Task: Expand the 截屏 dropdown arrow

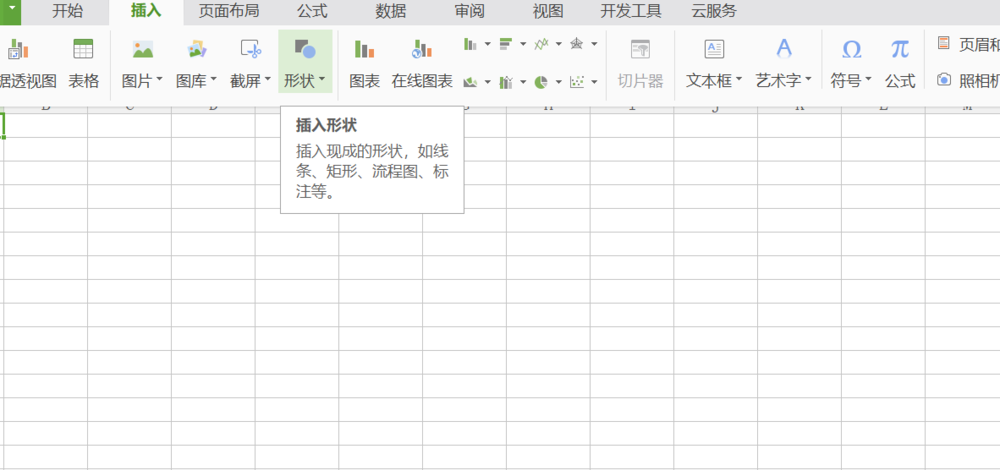Action: pyautogui.click(x=268, y=80)
